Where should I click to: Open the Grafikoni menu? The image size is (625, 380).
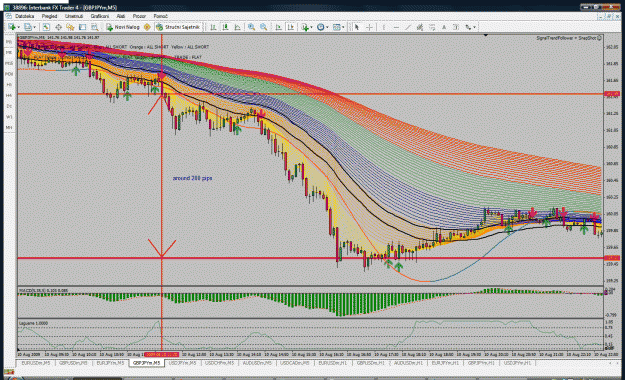point(100,16)
